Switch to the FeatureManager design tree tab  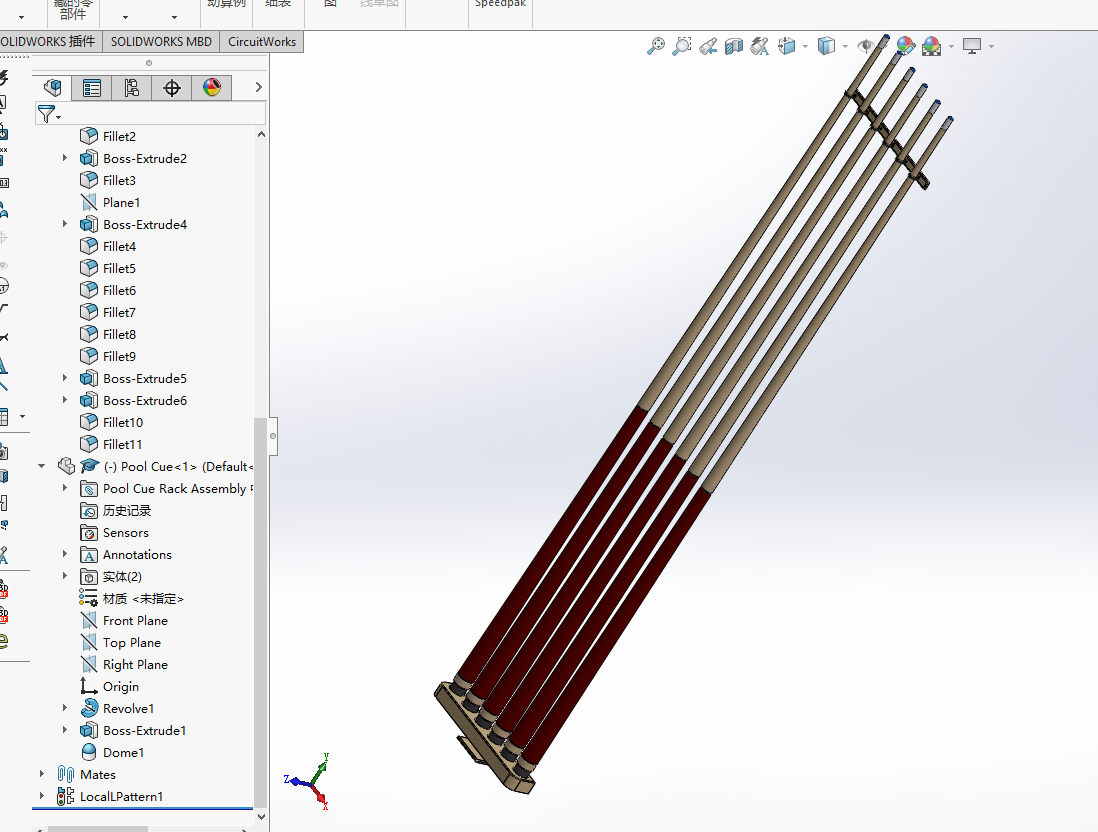53,88
